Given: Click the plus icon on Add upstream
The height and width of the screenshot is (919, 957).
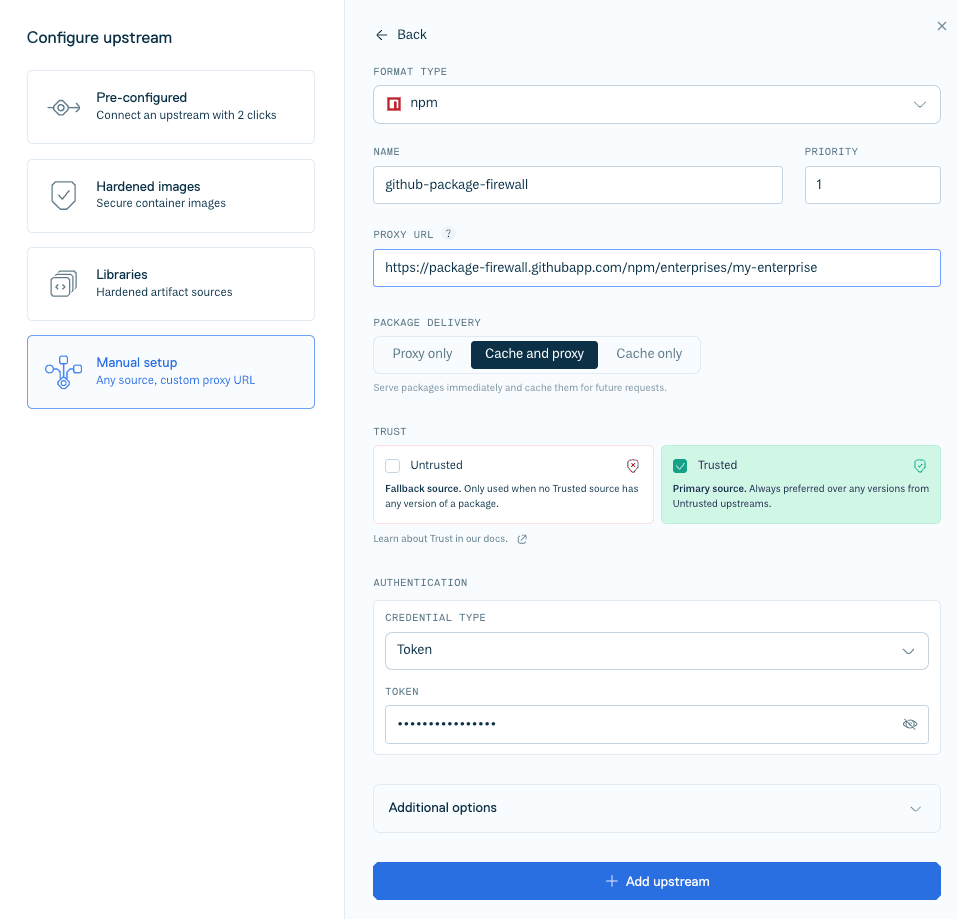Looking at the screenshot, I should click(612, 881).
